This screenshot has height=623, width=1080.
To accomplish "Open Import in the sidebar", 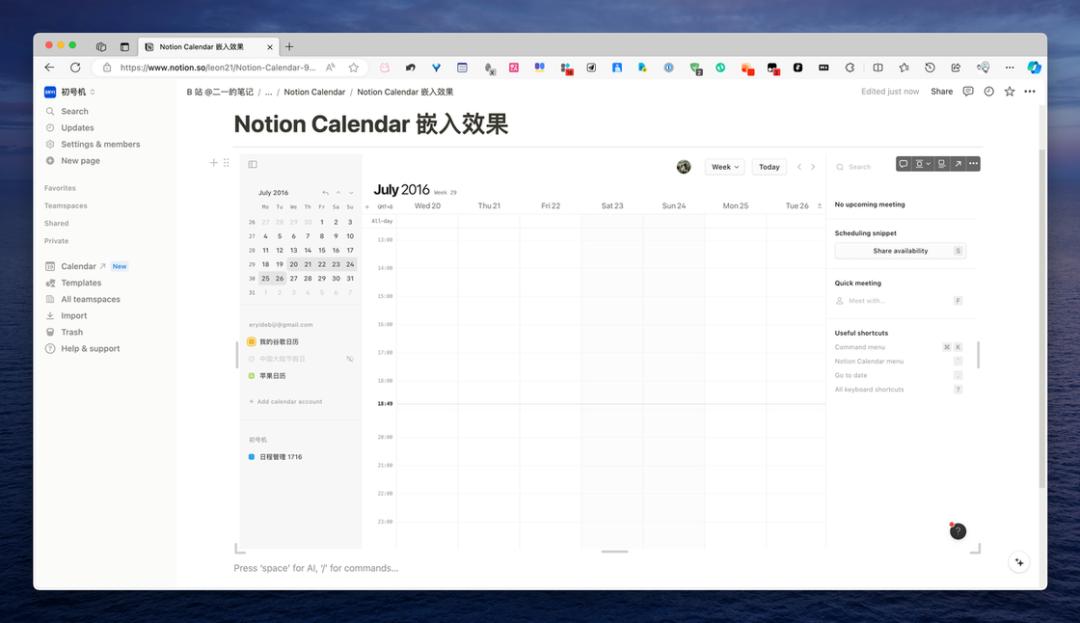I will (74, 315).
